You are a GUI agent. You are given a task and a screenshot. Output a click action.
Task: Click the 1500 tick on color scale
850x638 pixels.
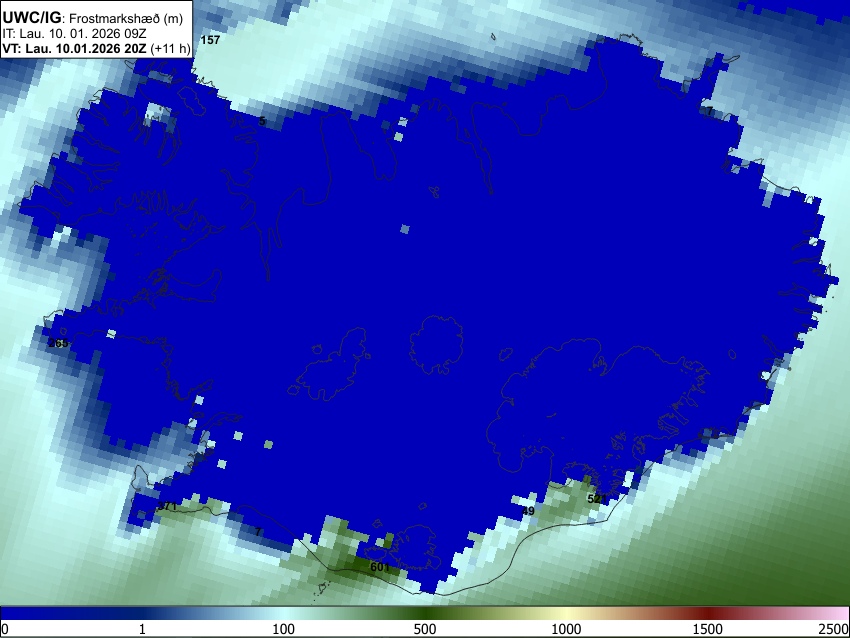pyautogui.click(x=708, y=629)
